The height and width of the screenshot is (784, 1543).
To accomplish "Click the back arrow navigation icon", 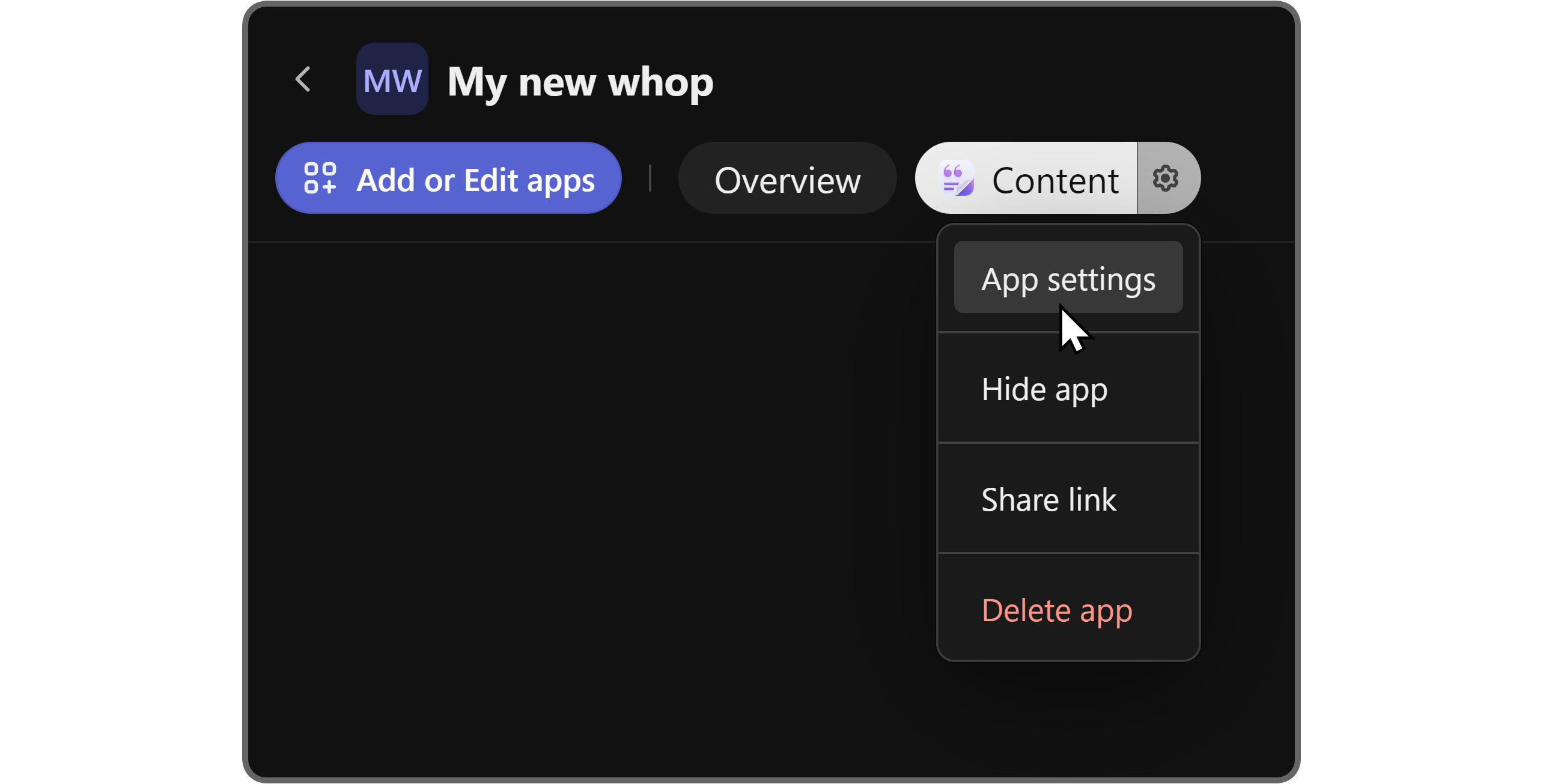I will click(303, 79).
